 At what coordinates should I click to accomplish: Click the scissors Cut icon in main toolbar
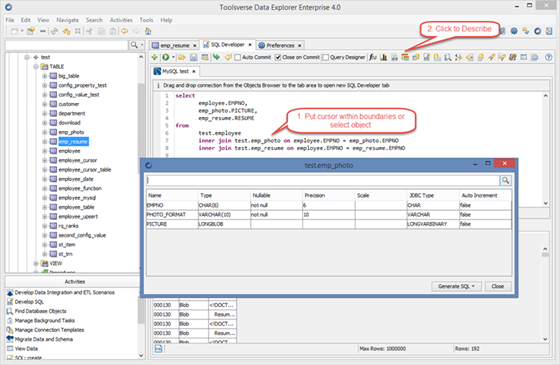(89, 31)
